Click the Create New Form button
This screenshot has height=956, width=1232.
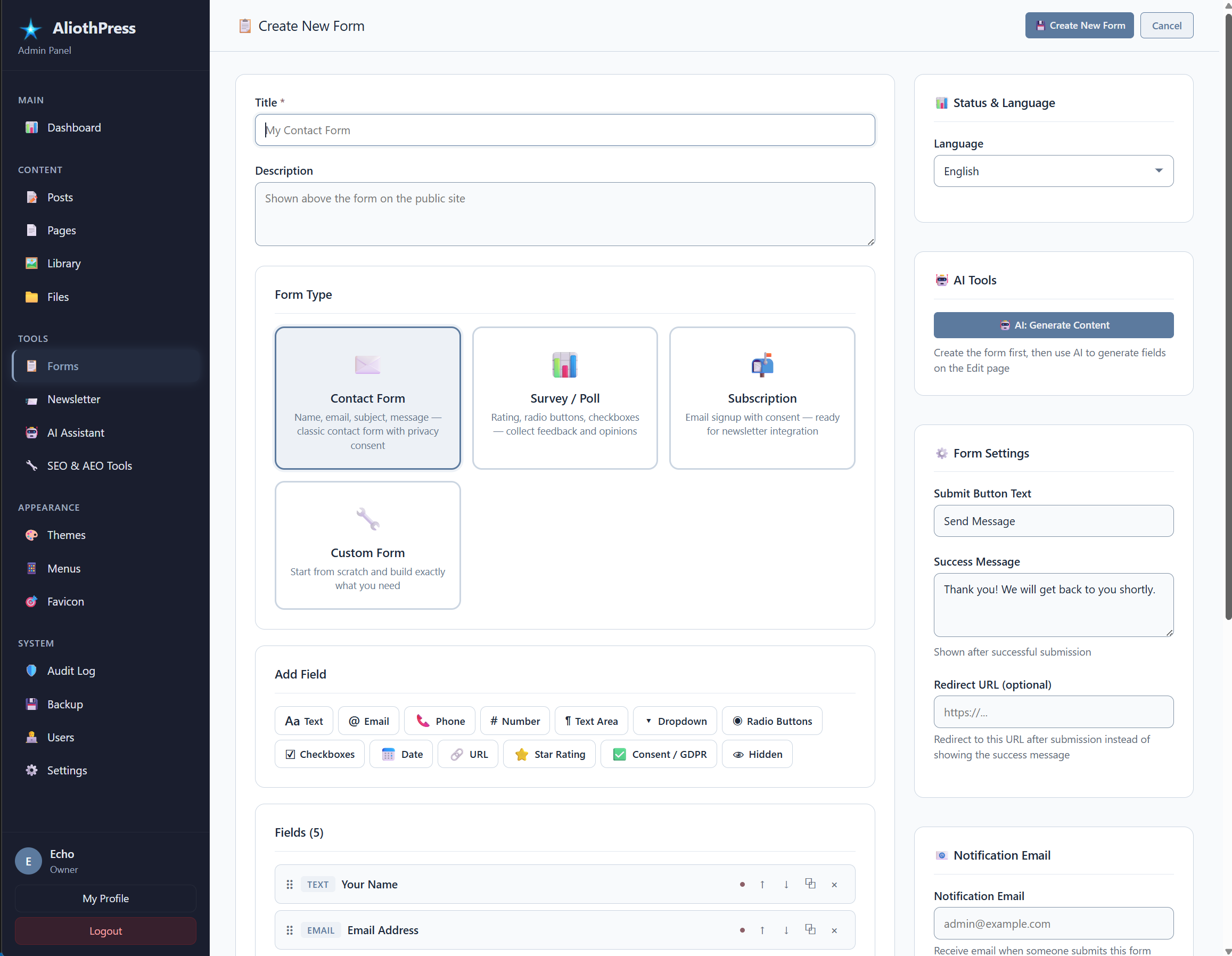(x=1079, y=26)
